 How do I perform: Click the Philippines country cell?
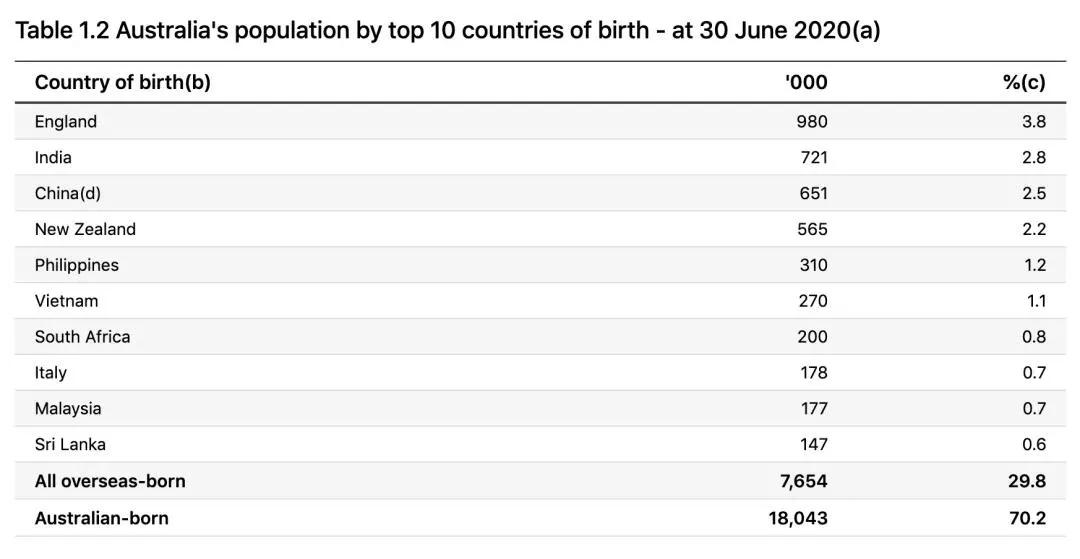[76, 266]
